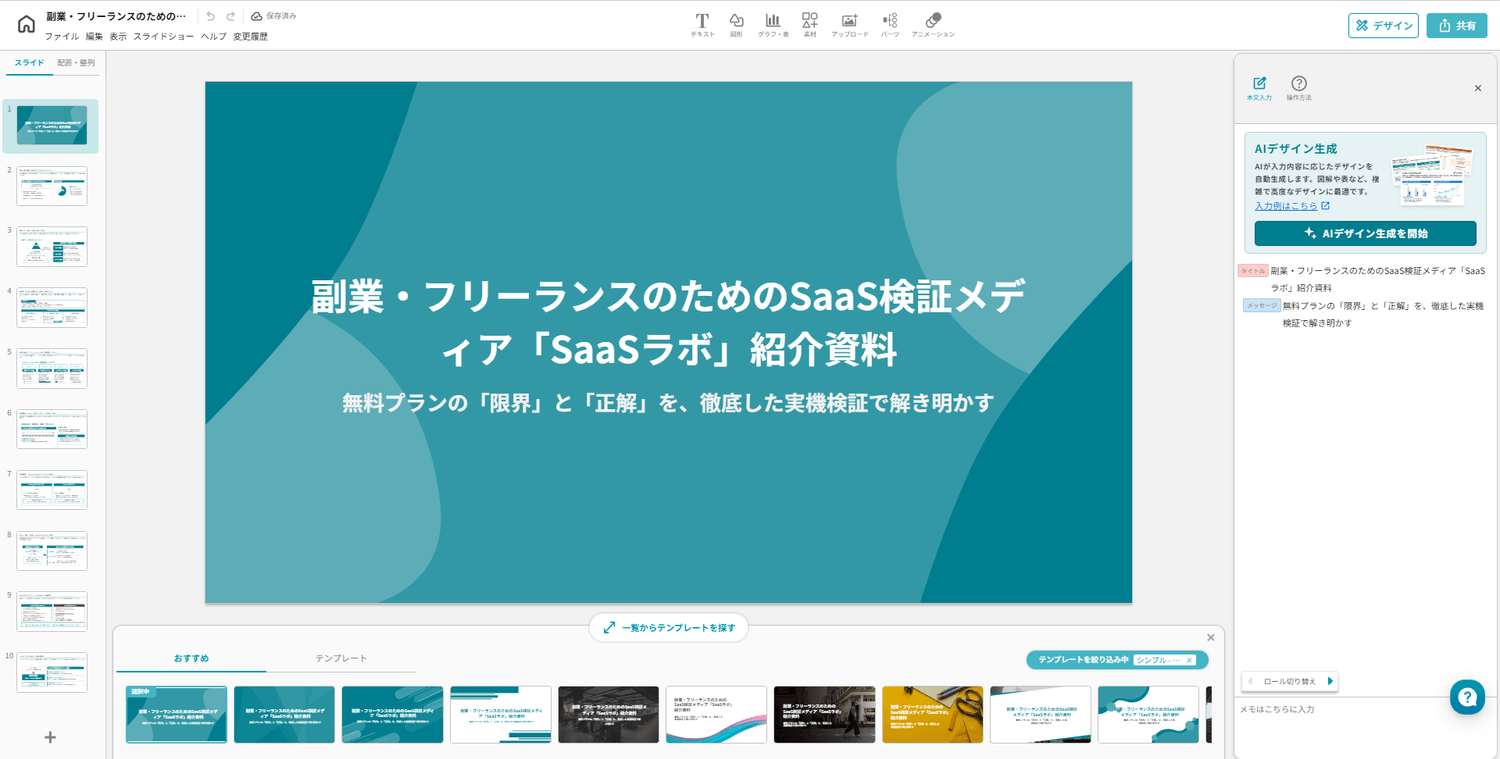Screen dimensions: 1500x759
Task: Select slide 8 thumbnail
Action: [52, 551]
